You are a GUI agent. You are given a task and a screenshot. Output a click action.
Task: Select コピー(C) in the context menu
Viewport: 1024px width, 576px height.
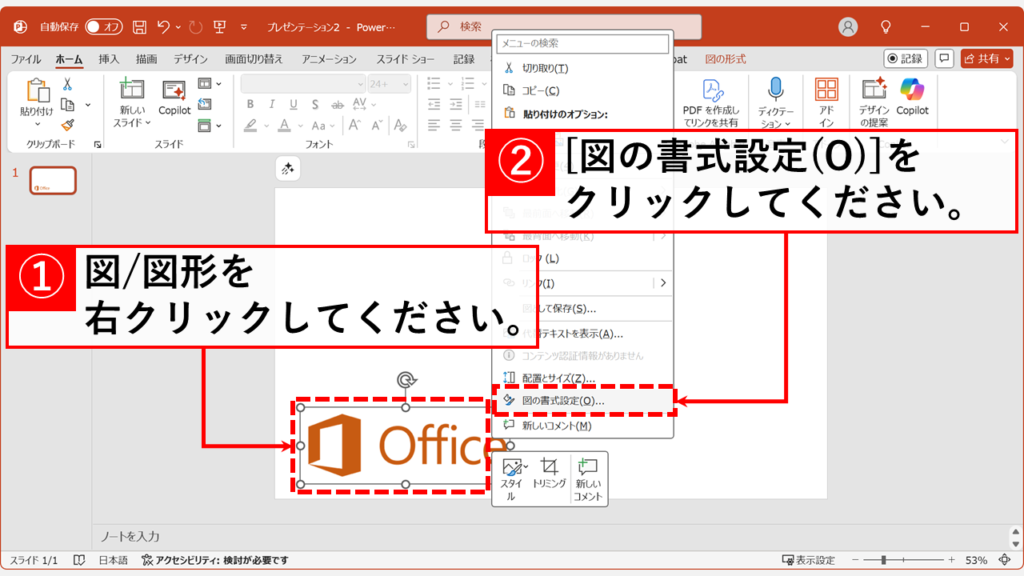583,91
